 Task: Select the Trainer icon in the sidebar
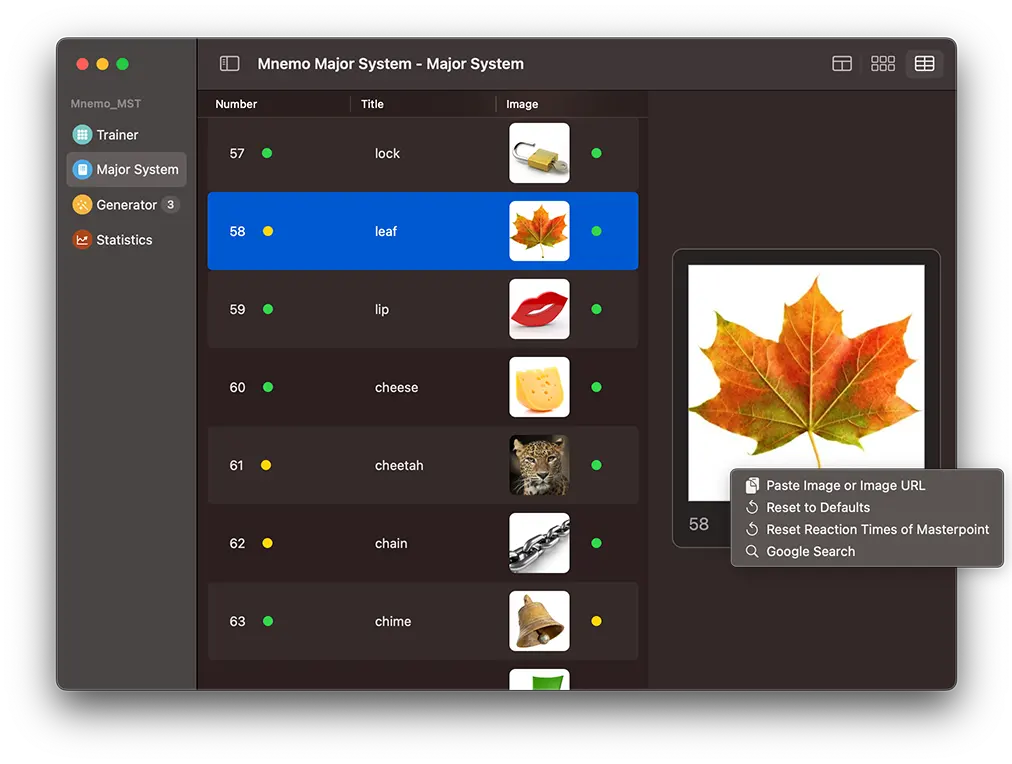point(82,134)
